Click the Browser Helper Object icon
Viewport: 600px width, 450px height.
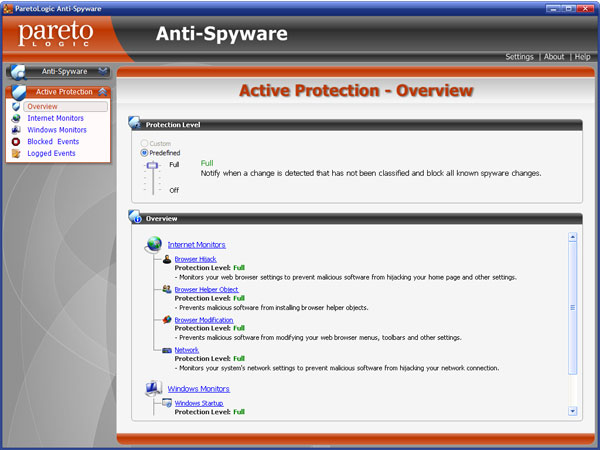click(166, 289)
